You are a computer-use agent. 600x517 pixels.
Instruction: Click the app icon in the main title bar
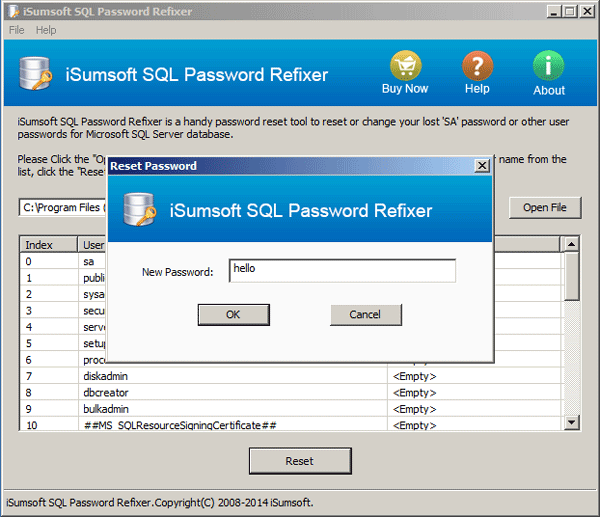click(x=14, y=11)
